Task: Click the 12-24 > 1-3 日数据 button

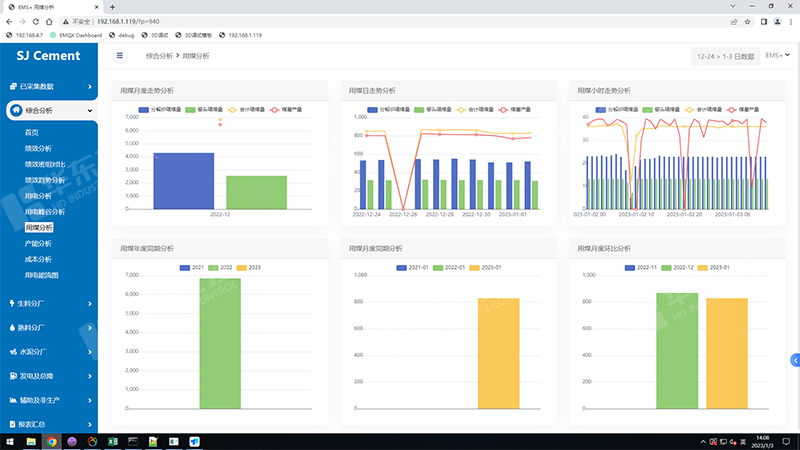Action: [725, 57]
